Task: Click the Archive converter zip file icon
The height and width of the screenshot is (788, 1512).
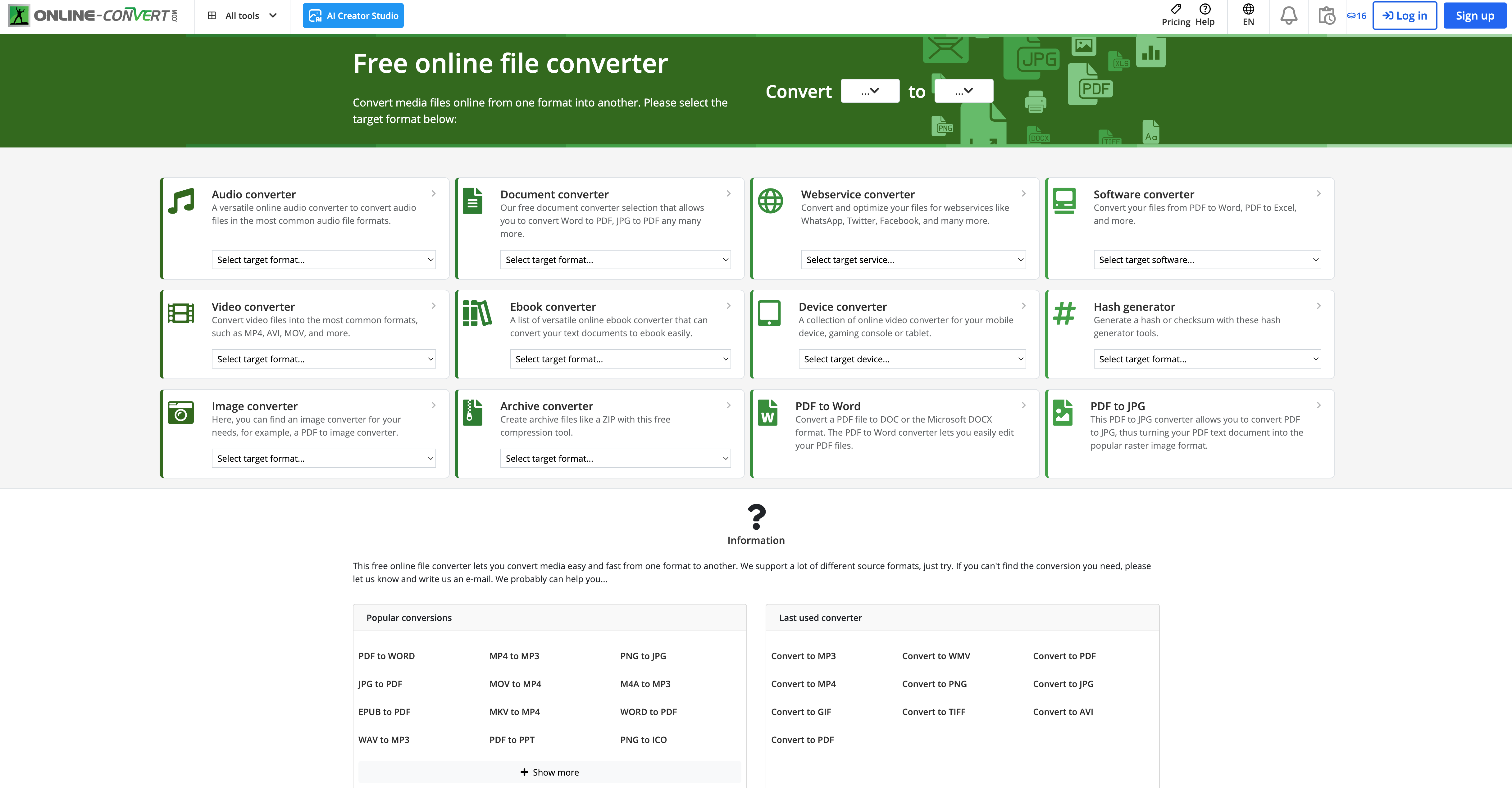Action: (472, 413)
